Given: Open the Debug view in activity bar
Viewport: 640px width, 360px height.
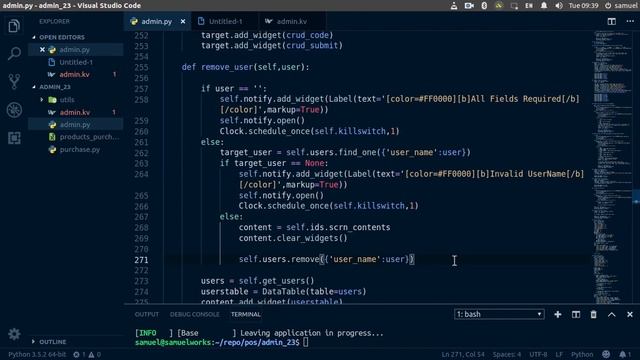Looking at the screenshot, I should pos(14,110).
